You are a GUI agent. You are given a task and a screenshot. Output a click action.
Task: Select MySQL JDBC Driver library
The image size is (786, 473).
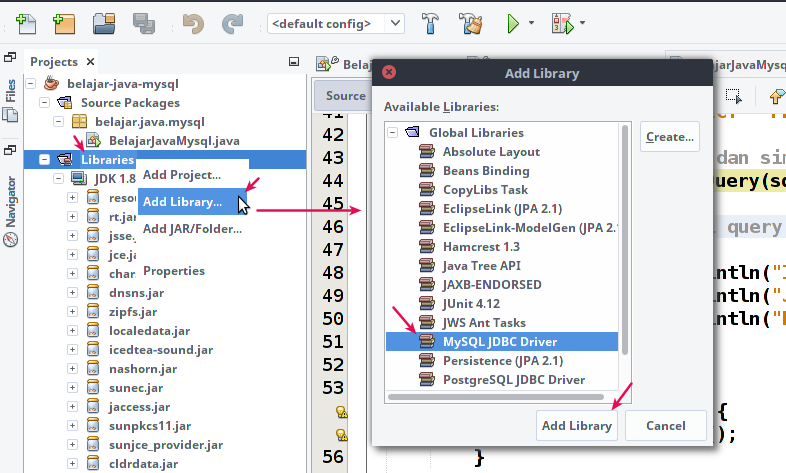pyautogui.click(x=502, y=342)
